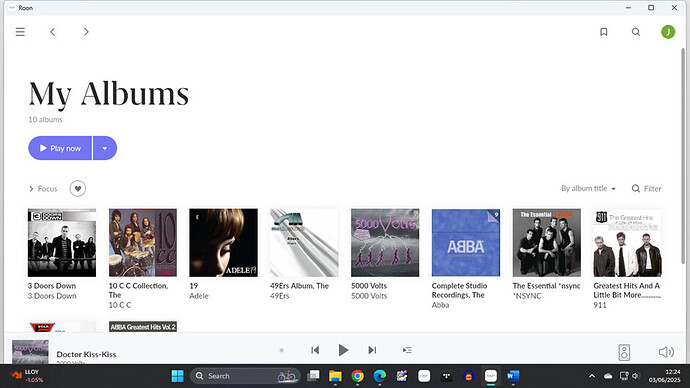The image size is (690, 388).
Task: Open Google Chrome from the taskbar
Action: click(x=358, y=376)
